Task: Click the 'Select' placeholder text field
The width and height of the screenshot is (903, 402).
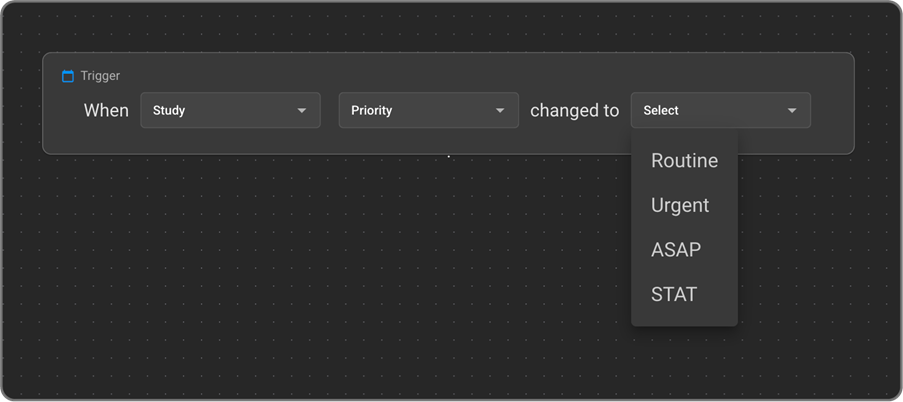Action: point(700,111)
